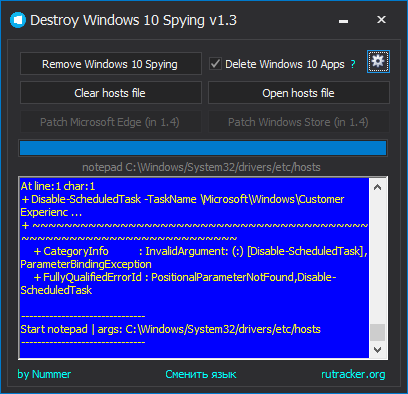Click the 'Destroy Windows 10 Spying v1.3' title text
408x394 pixels.
coord(133,20)
